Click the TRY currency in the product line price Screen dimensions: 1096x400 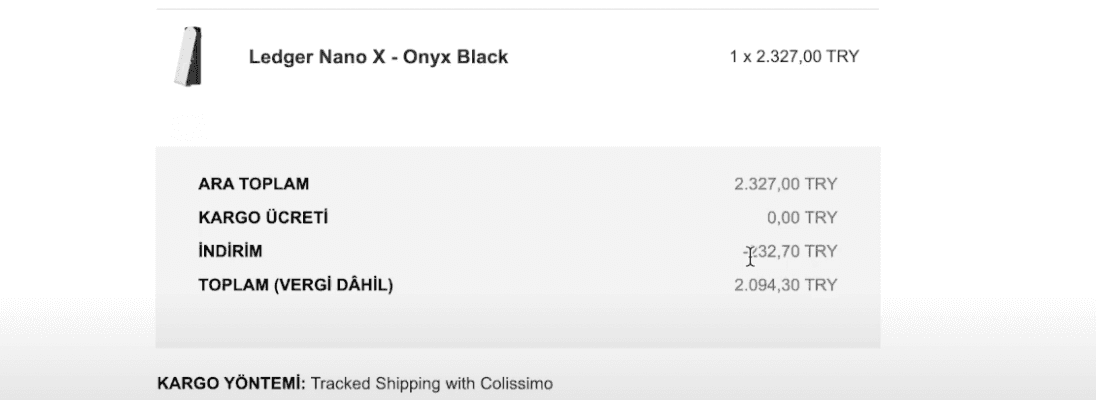coord(843,57)
